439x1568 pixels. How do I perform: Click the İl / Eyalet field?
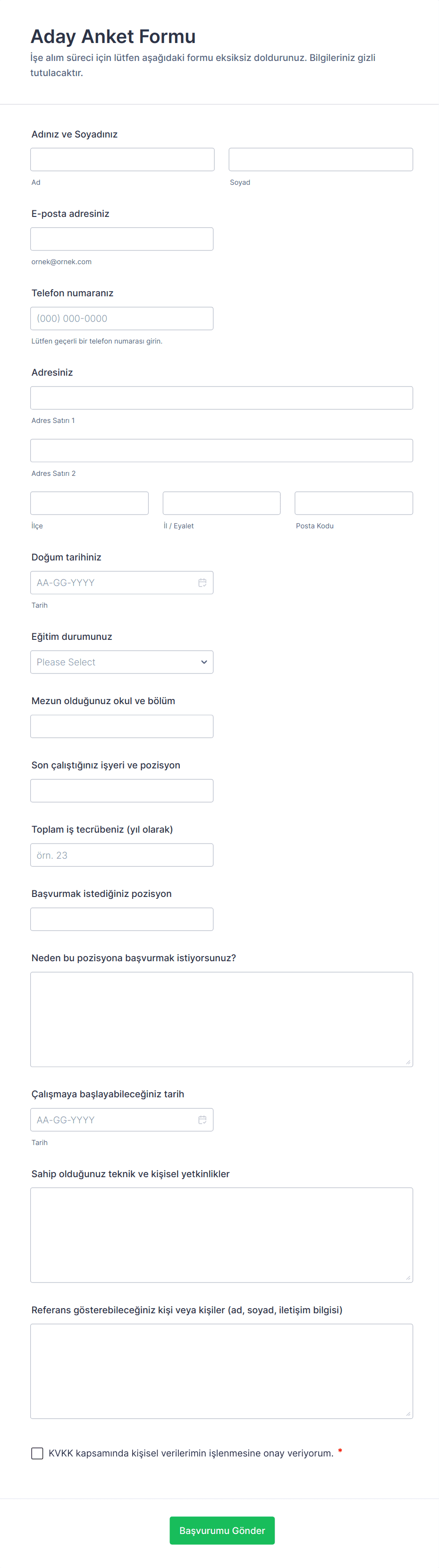tap(221, 503)
